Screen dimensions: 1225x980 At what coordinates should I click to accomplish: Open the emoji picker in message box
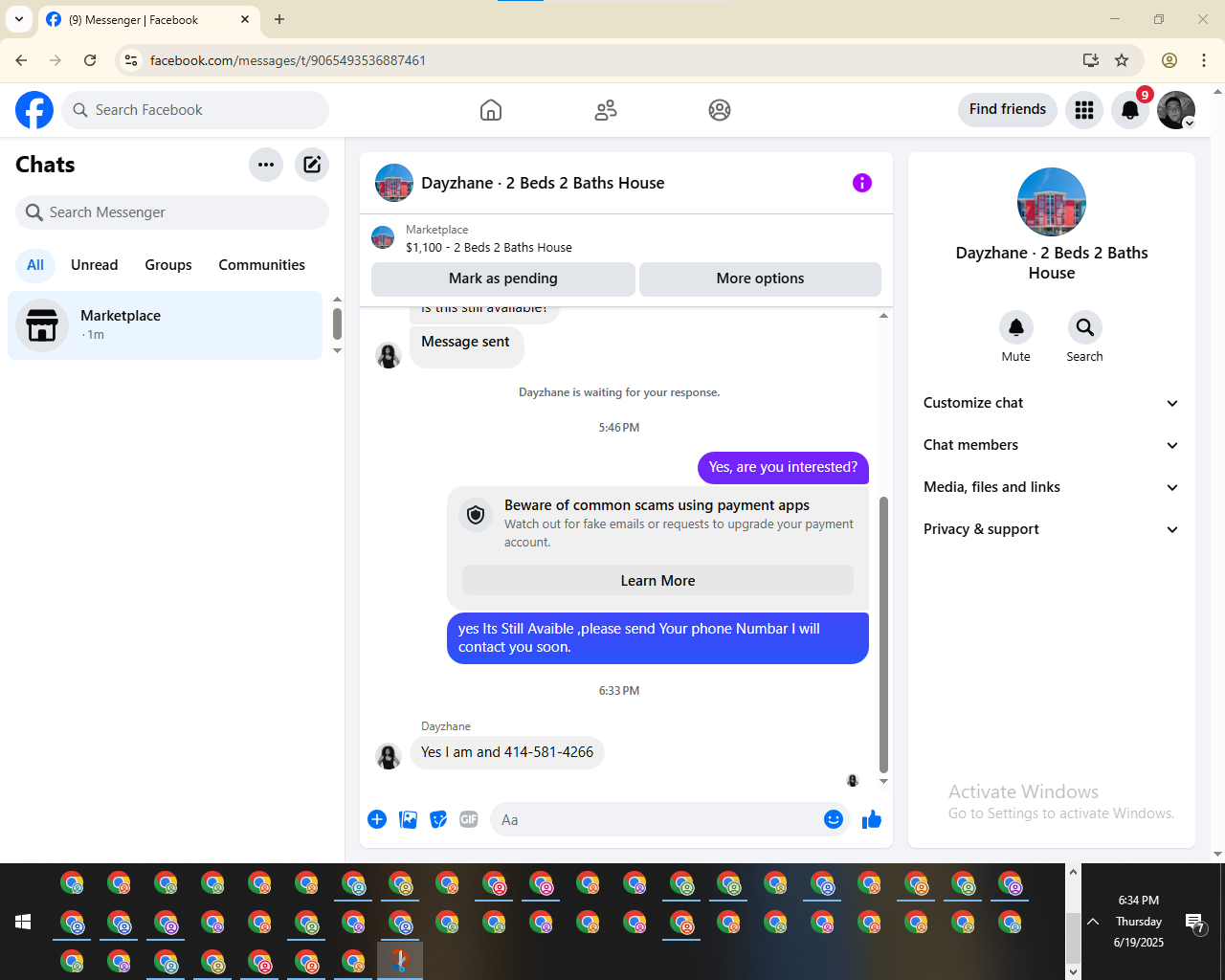point(834,819)
